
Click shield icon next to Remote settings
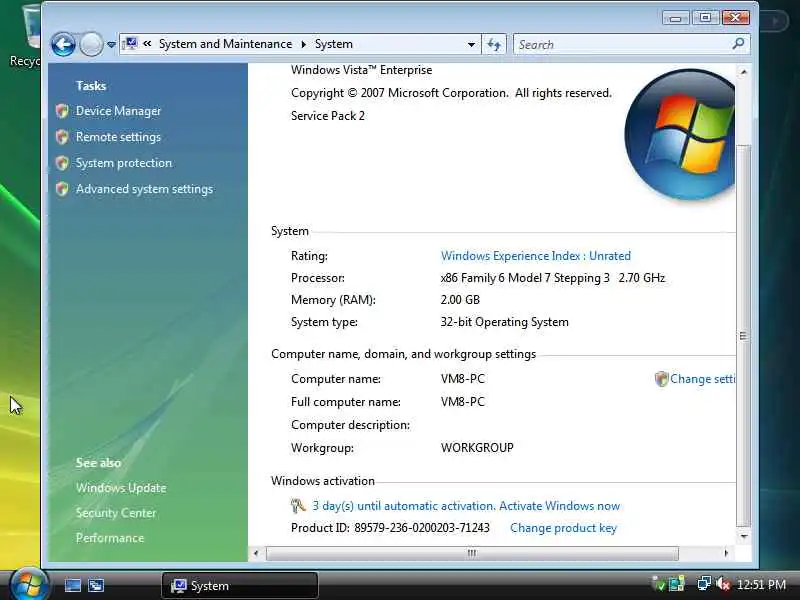point(62,137)
